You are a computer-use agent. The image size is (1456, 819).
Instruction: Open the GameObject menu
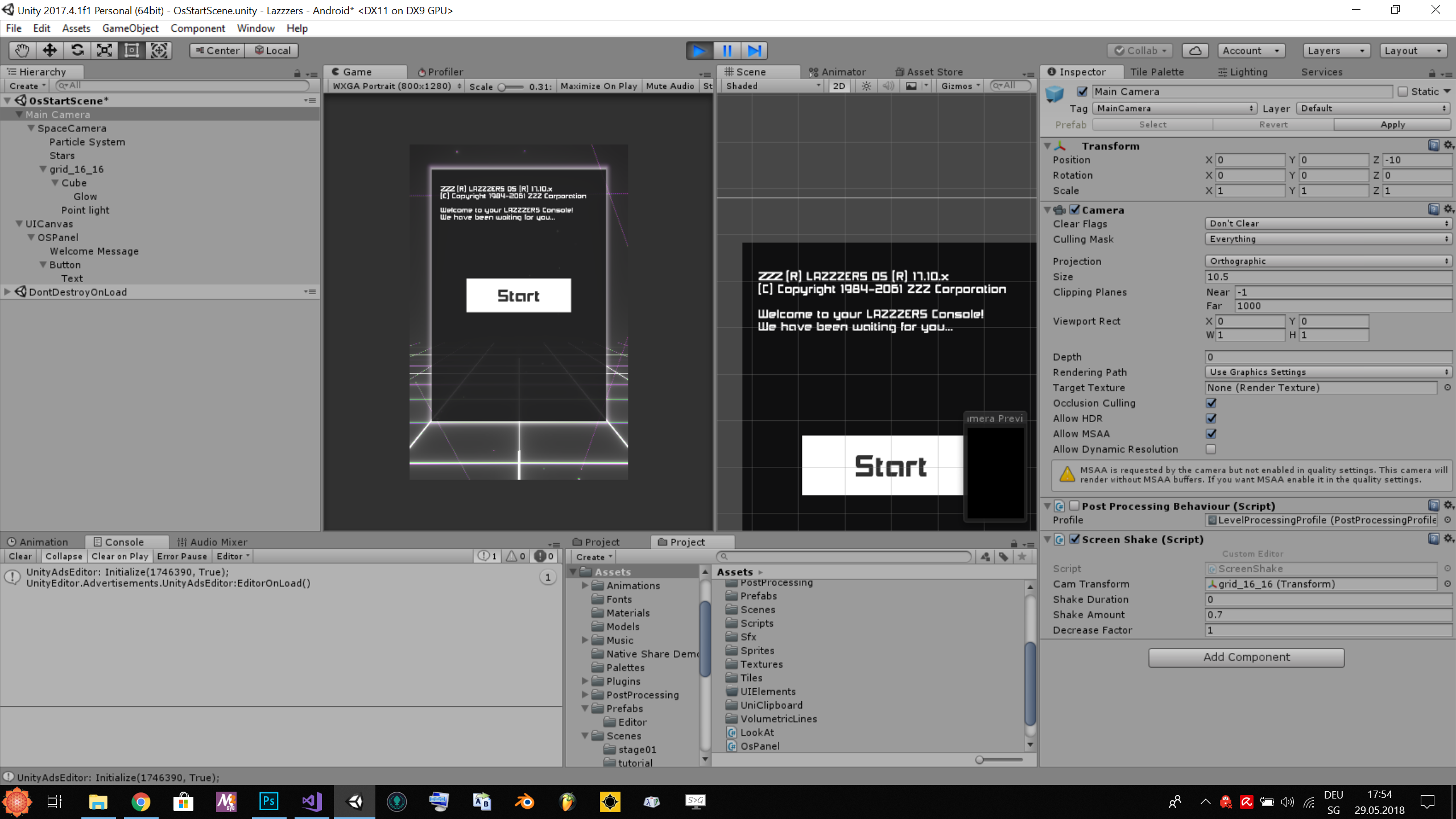[x=130, y=28]
